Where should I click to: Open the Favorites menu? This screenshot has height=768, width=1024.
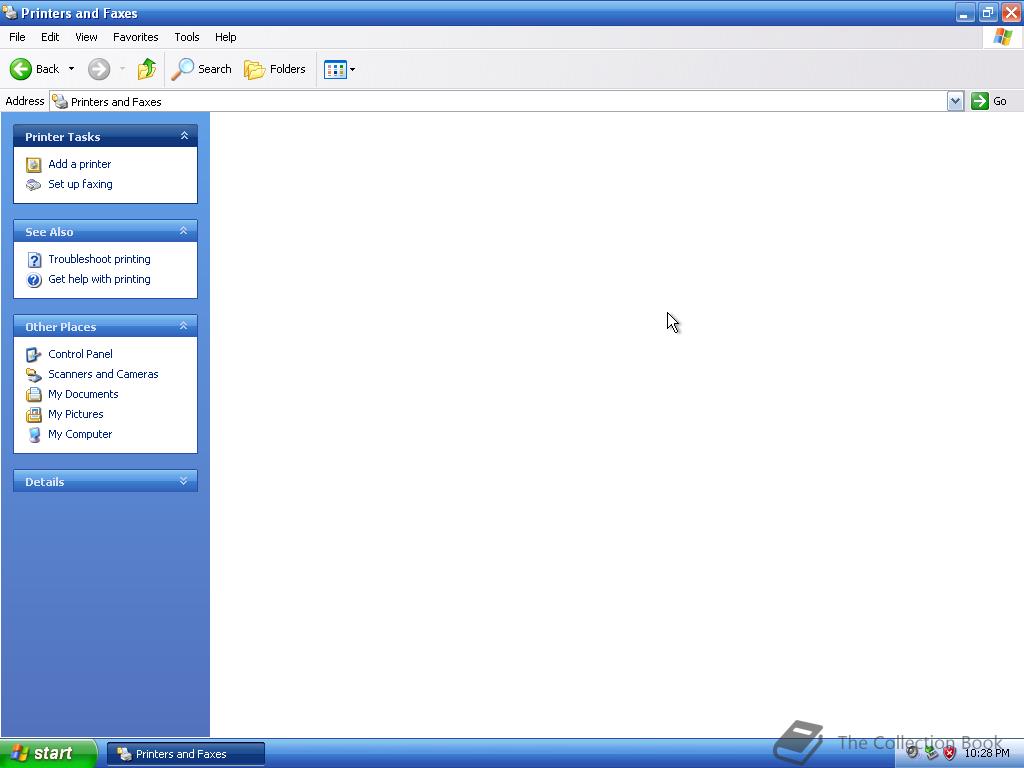(135, 37)
